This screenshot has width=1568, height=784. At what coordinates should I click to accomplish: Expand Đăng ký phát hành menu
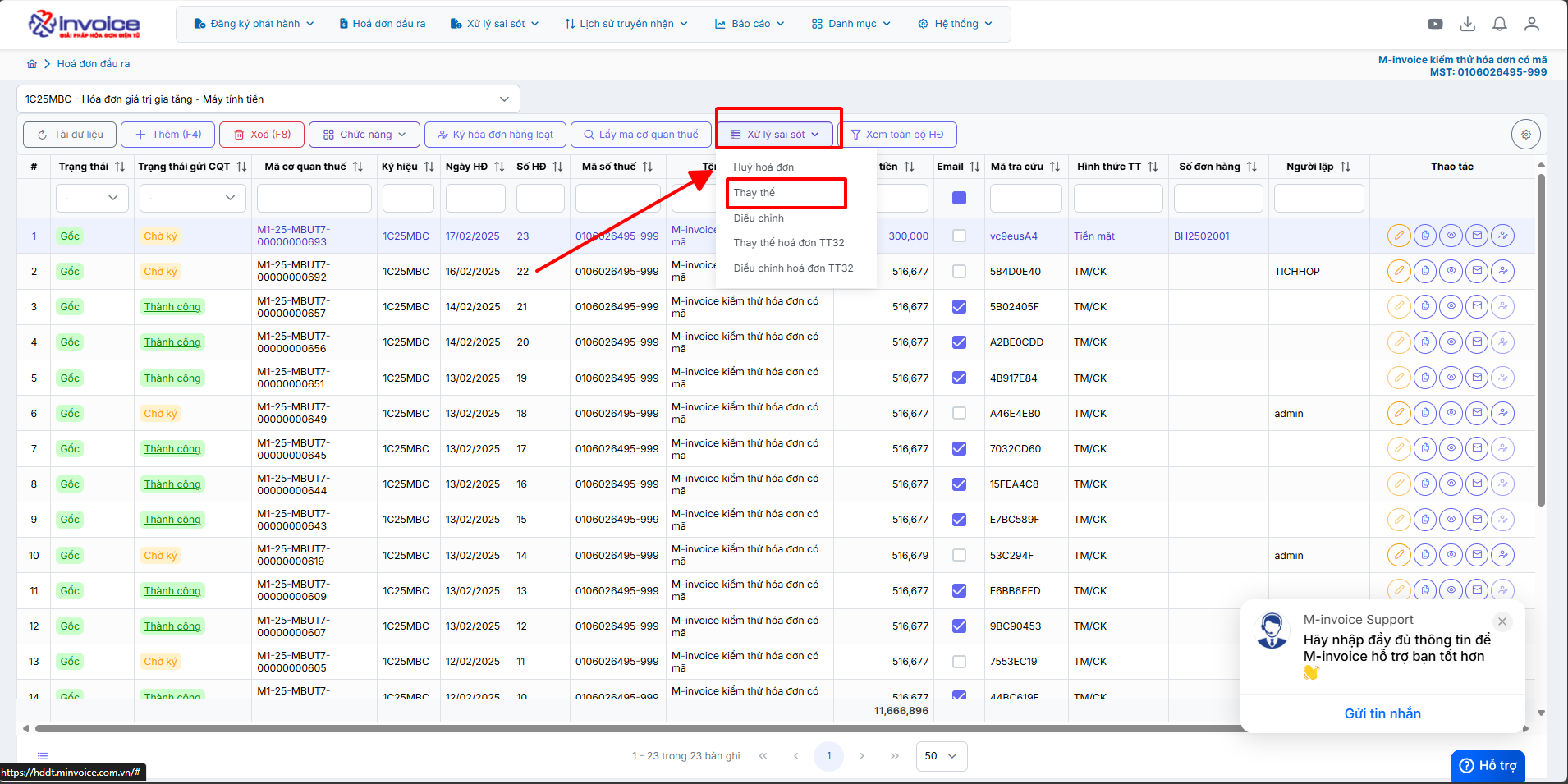254,24
